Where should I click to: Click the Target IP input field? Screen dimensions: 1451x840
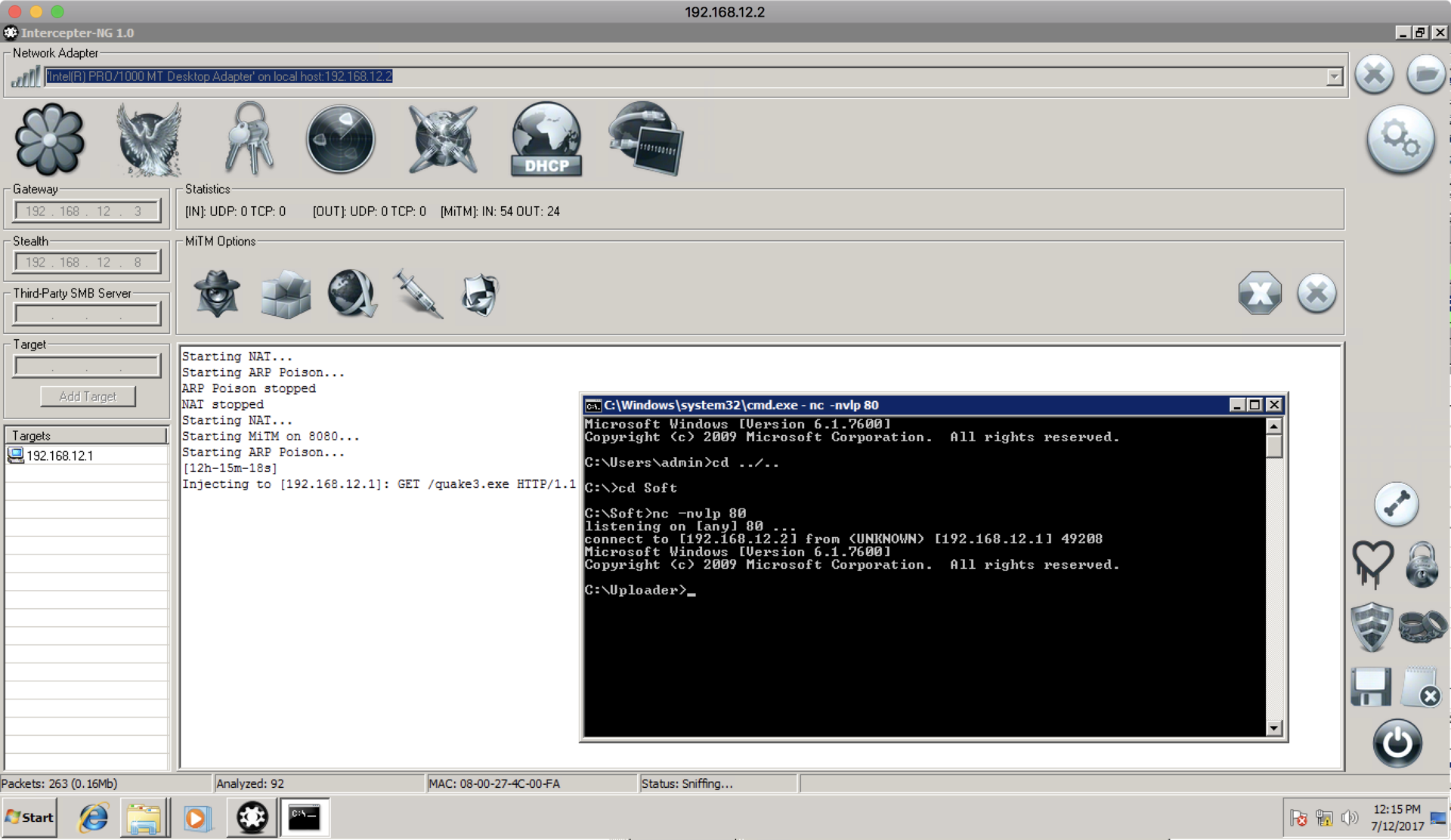coord(87,367)
